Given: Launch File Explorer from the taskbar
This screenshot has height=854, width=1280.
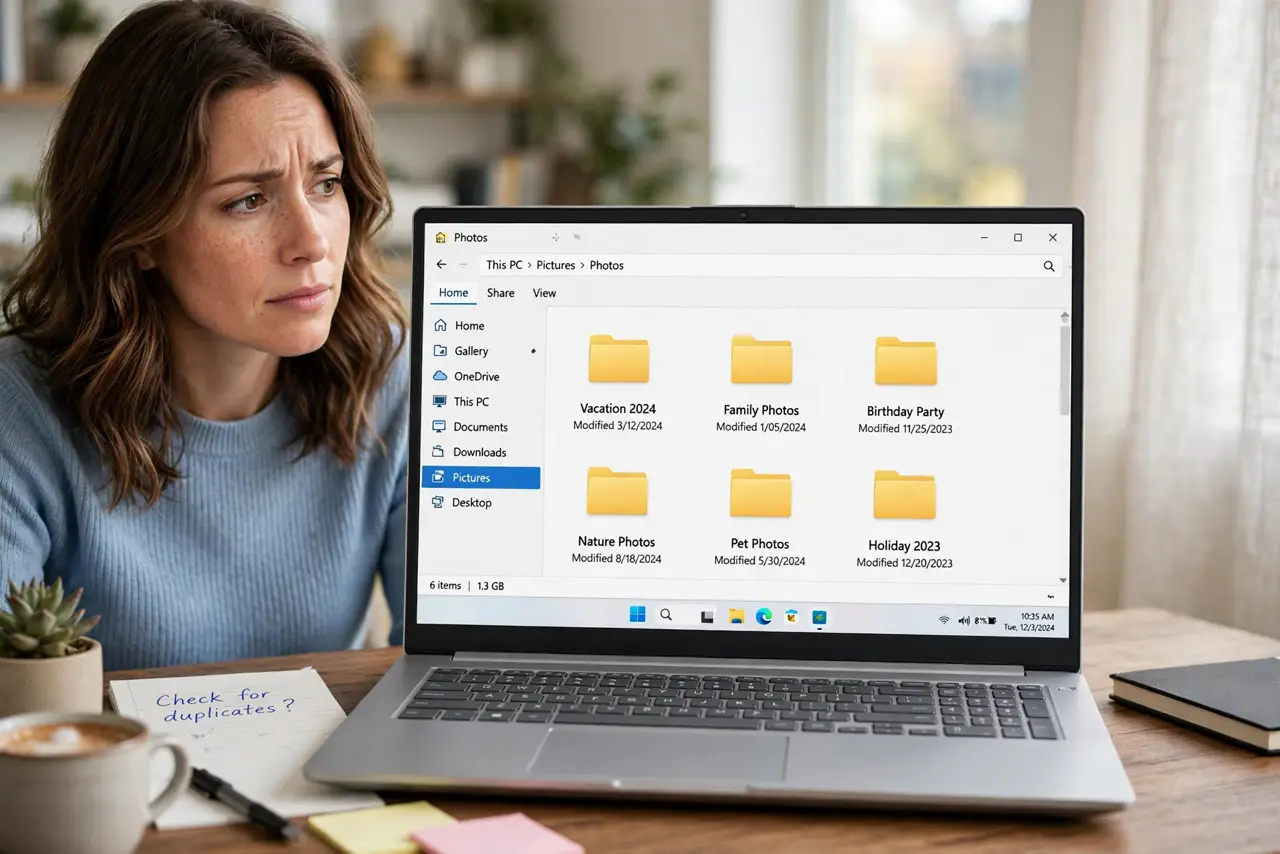Looking at the screenshot, I should click(736, 616).
